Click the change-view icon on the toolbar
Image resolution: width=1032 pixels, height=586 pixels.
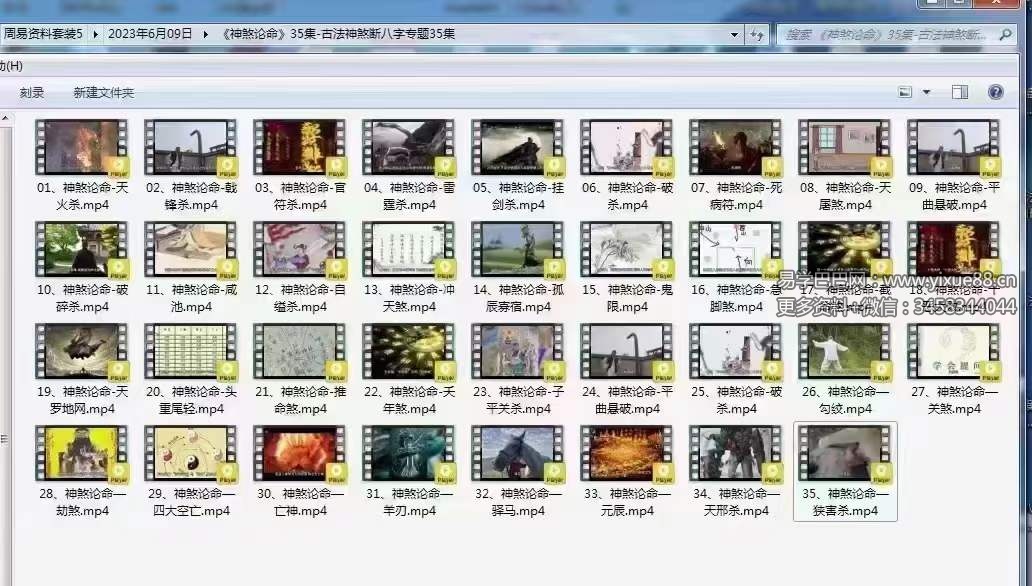tap(905, 92)
